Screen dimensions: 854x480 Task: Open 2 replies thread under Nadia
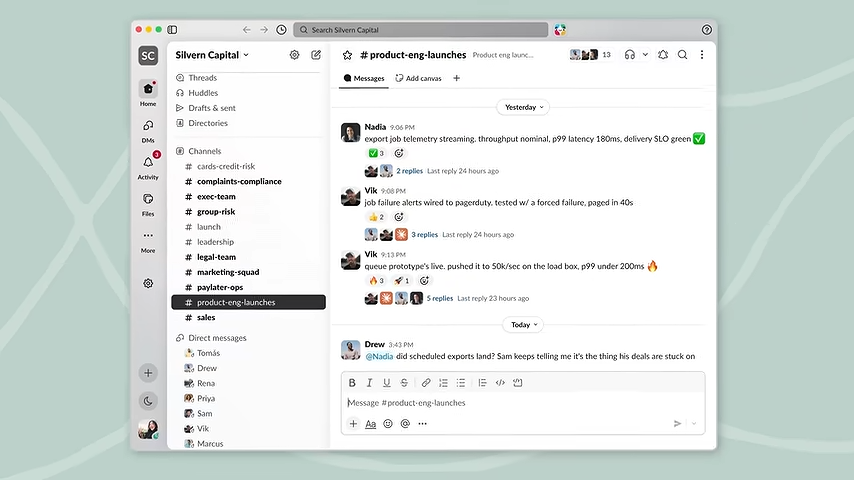(410, 171)
